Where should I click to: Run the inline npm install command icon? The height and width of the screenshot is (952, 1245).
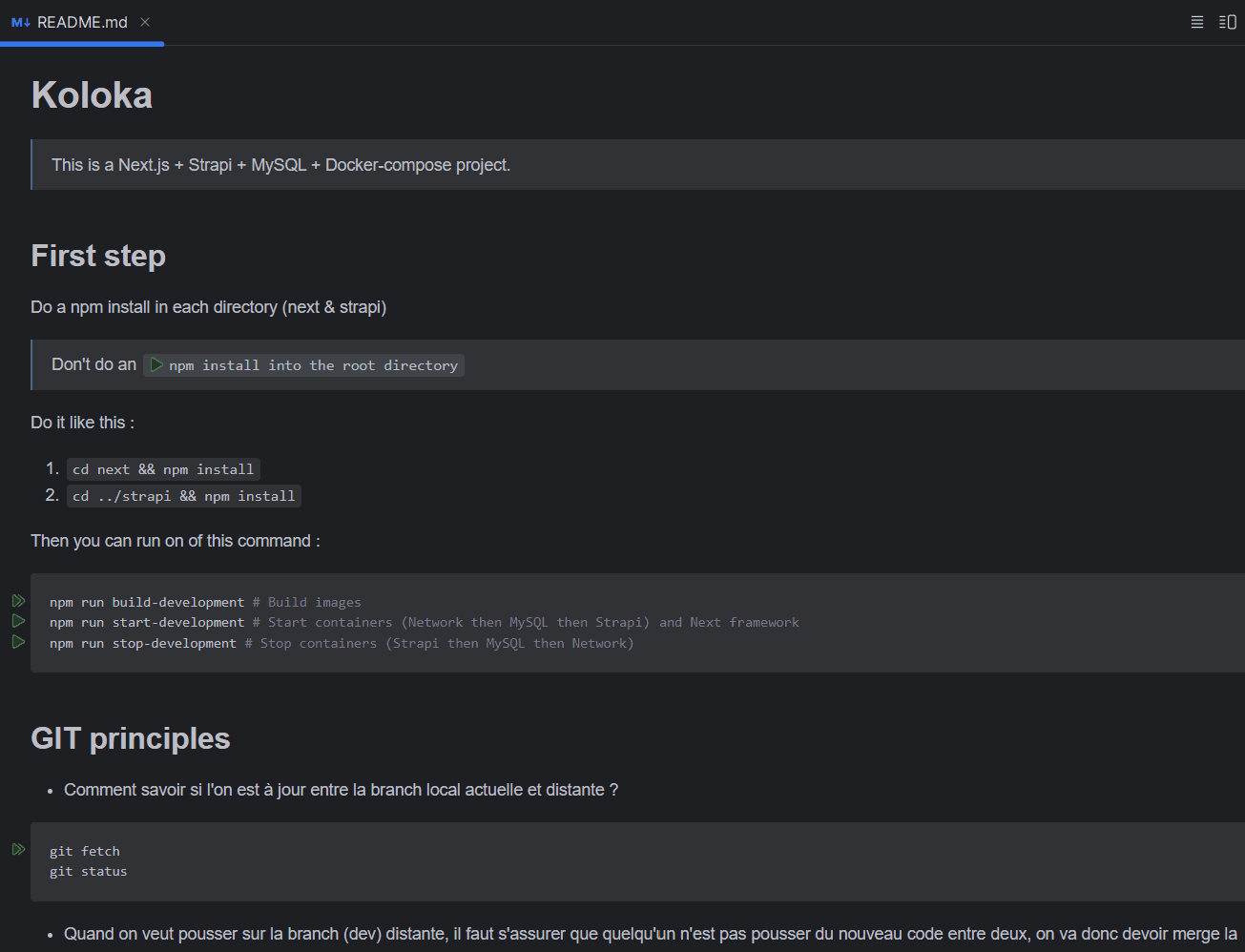[156, 364]
